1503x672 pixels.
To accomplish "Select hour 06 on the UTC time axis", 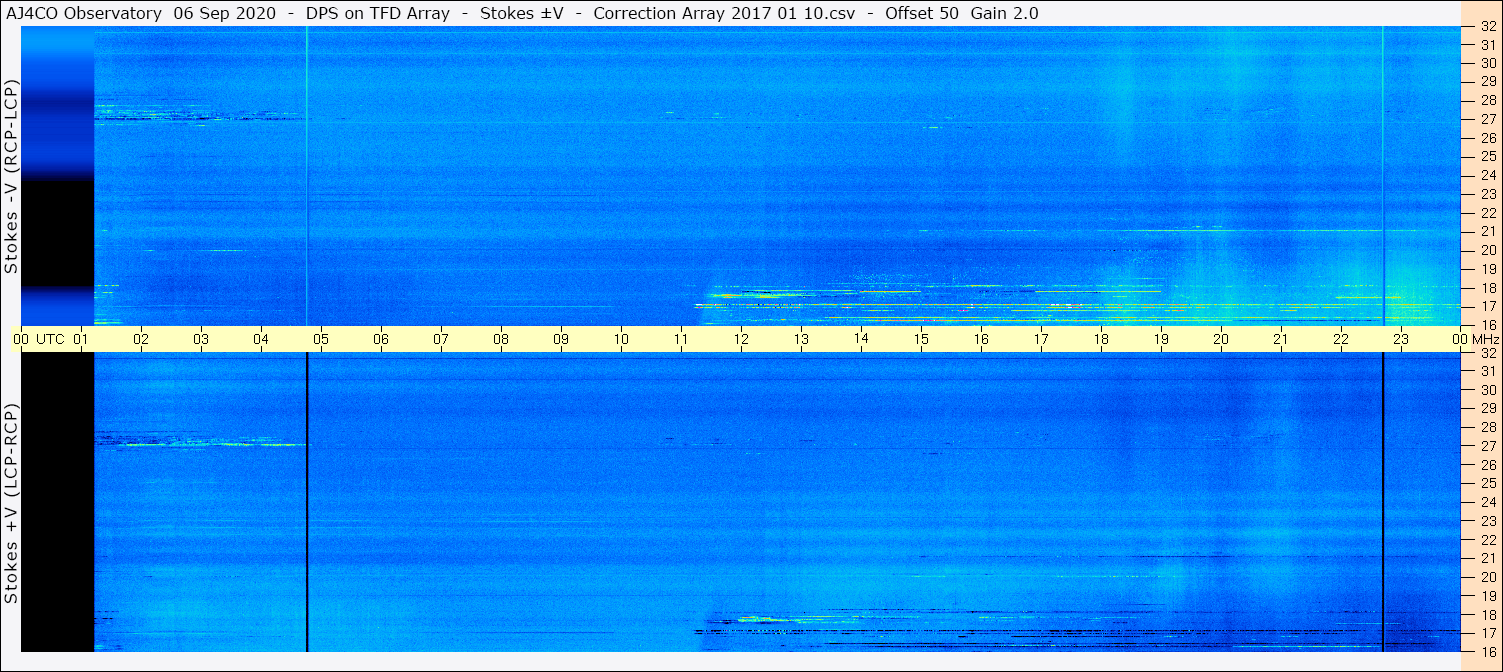I will [381, 339].
